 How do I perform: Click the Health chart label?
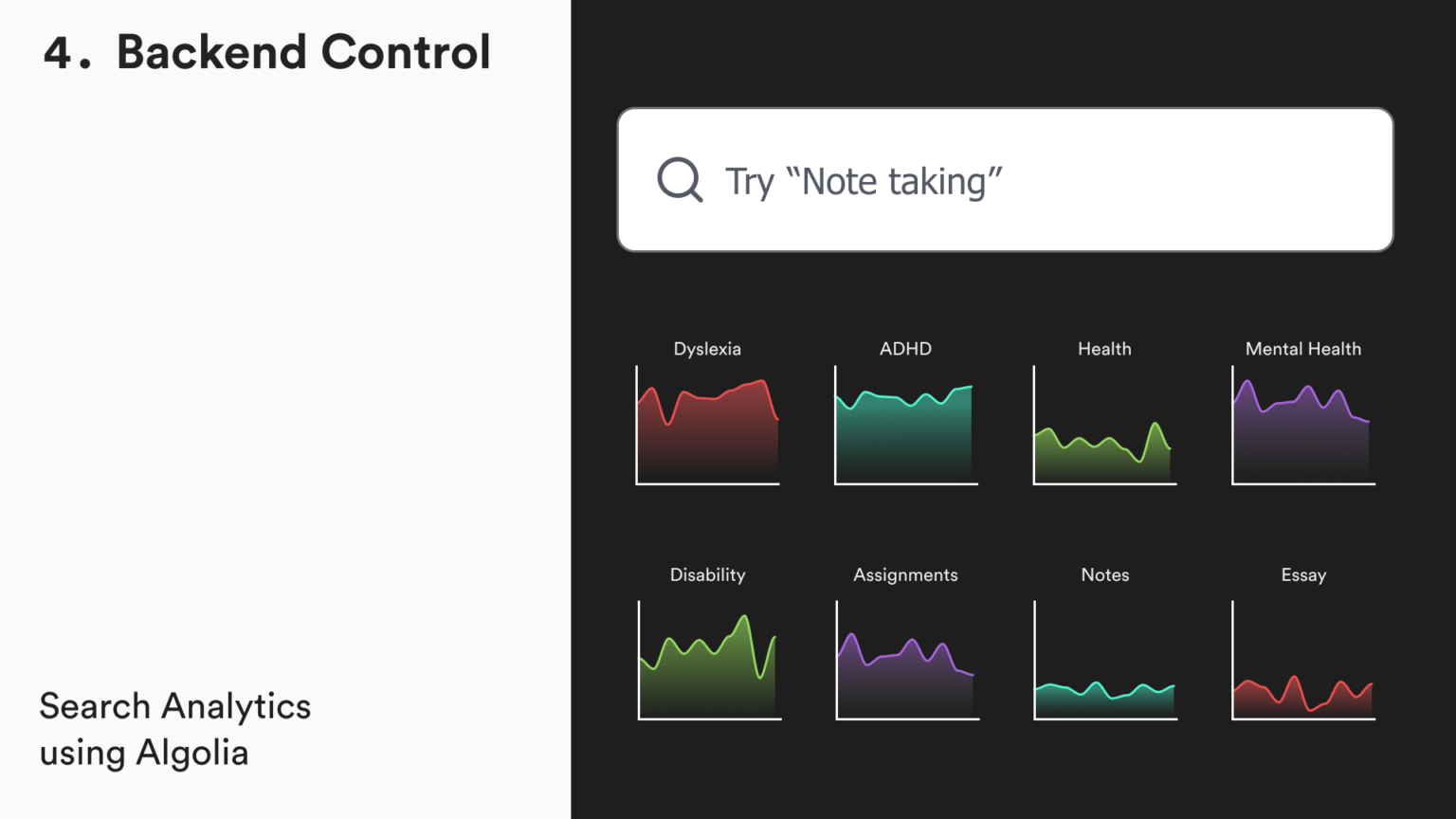coord(1104,349)
